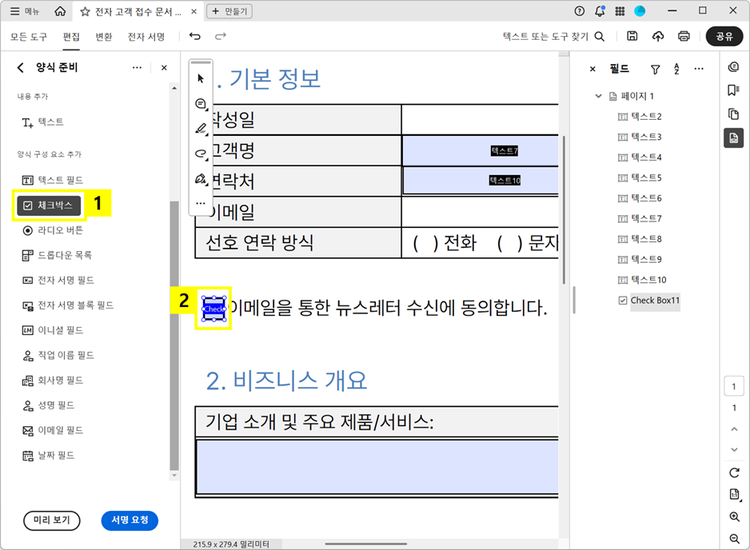
Task: Zoom in with the magnifier plus
Action: point(734,517)
